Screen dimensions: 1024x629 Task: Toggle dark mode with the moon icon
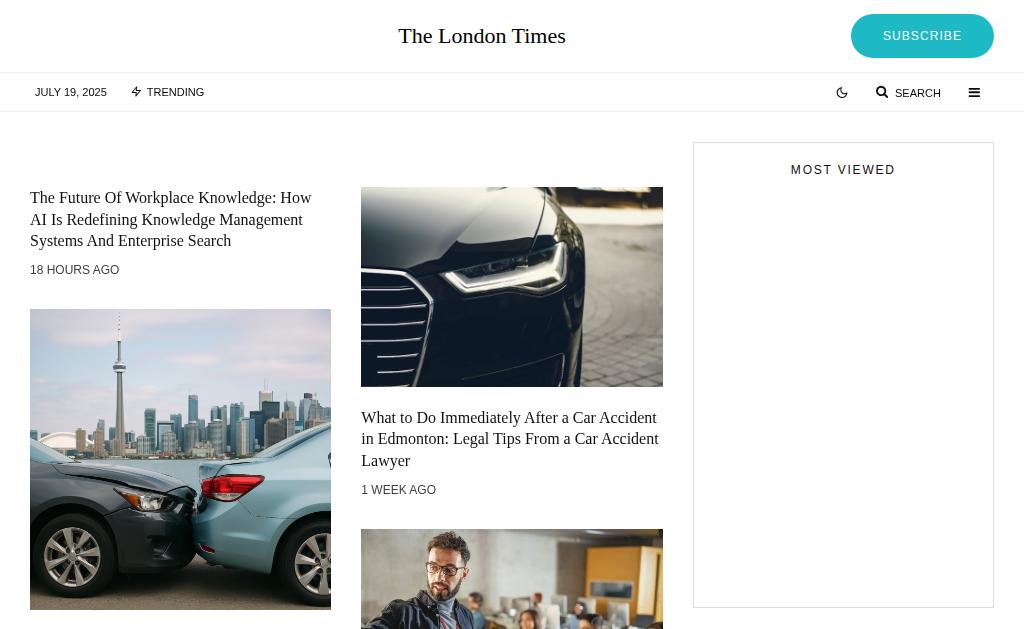pyautogui.click(x=842, y=93)
